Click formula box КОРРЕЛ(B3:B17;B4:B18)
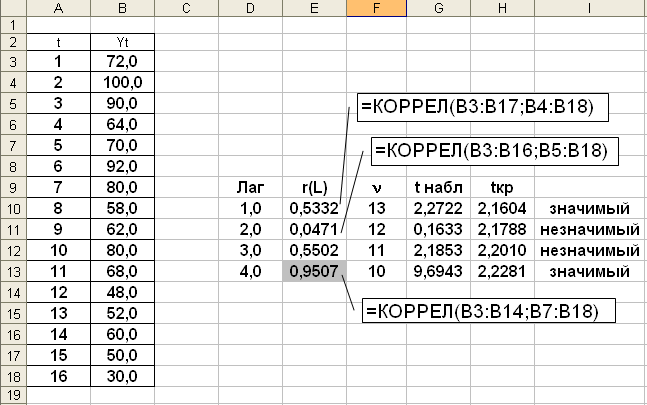647x405 pixels. [x=482, y=107]
